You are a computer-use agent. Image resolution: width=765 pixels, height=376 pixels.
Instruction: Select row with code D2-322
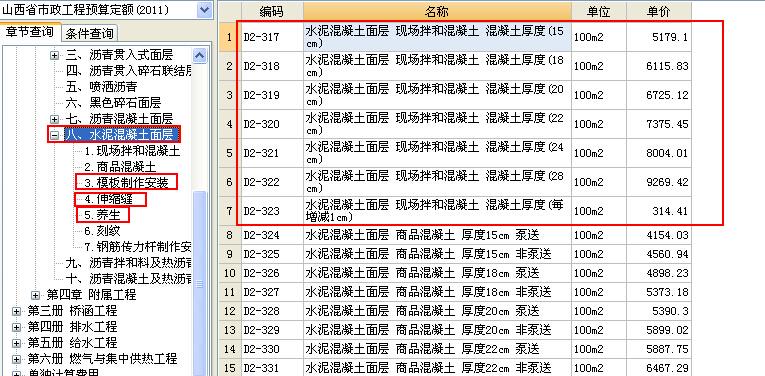455,182
